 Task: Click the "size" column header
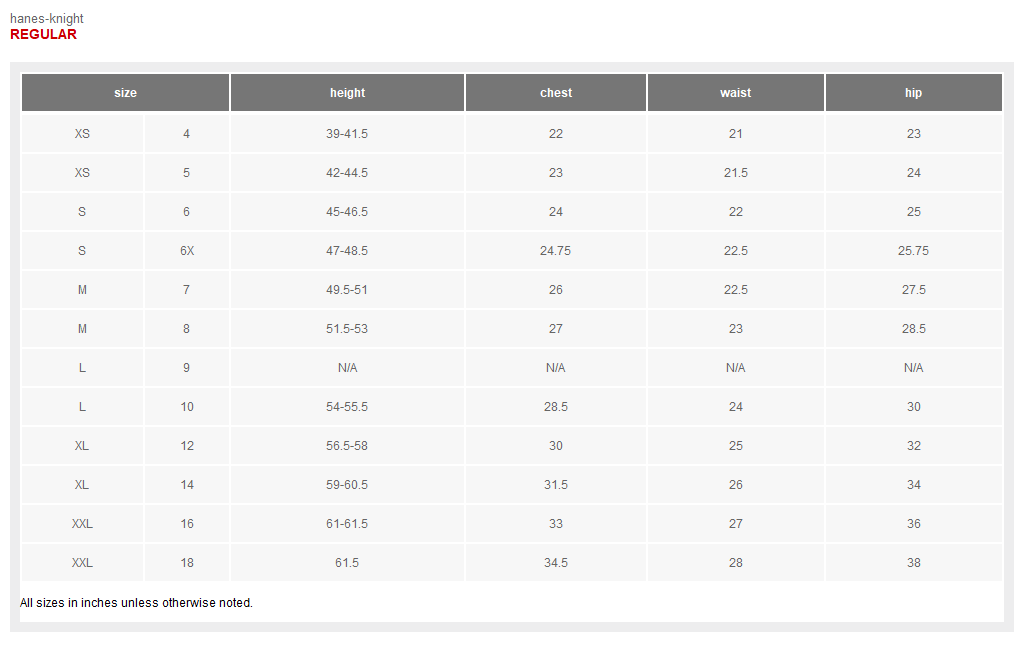coord(125,93)
